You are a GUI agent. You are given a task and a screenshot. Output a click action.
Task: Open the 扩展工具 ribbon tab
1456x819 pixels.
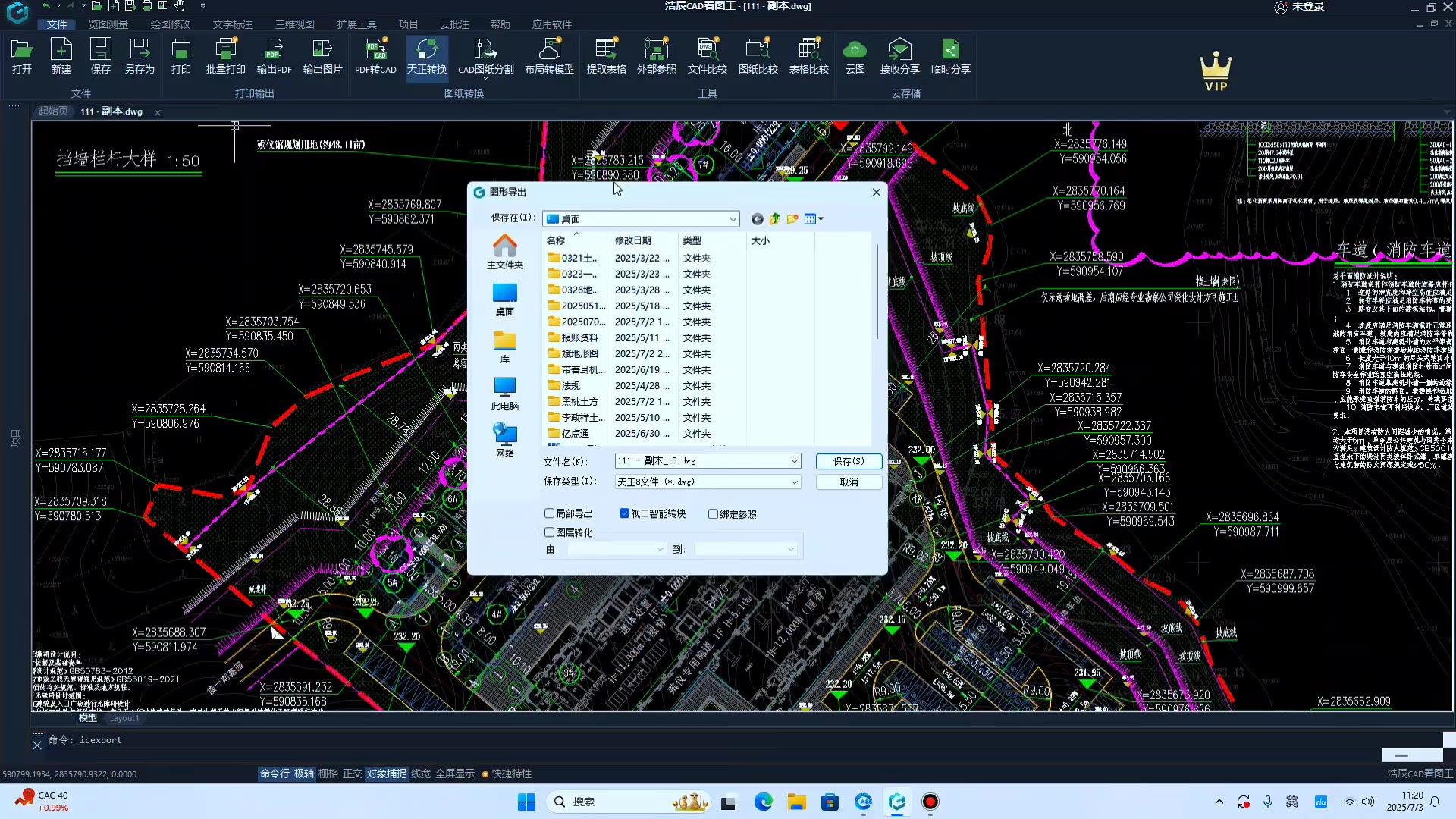(x=356, y=24)
